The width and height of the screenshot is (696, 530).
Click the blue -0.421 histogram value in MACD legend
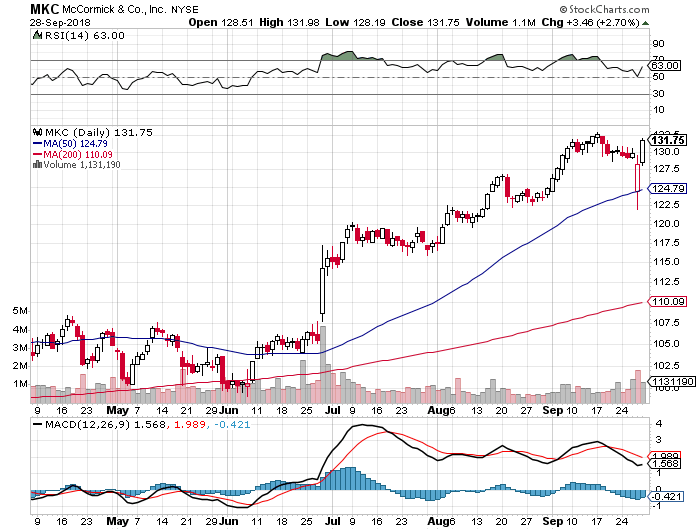pos(232,425)
